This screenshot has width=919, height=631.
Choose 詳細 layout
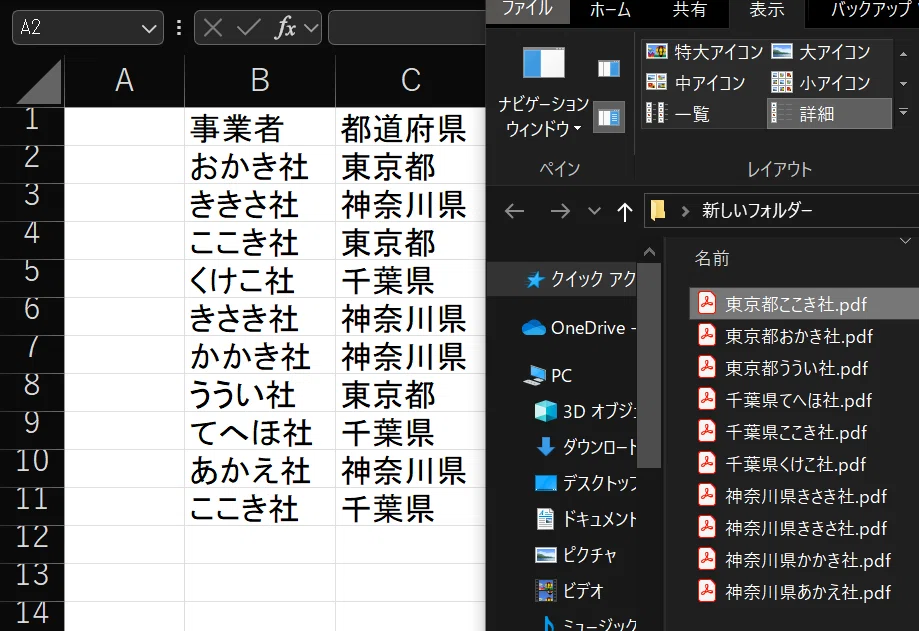[x=829, y=113]
